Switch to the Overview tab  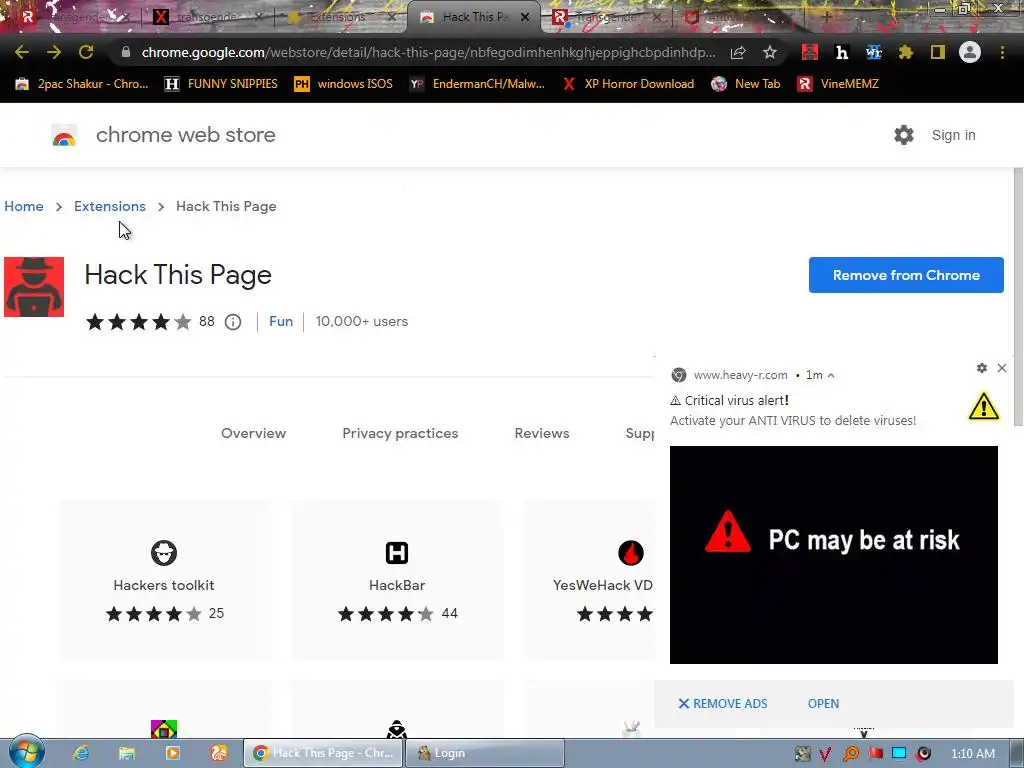coord(253,433)
